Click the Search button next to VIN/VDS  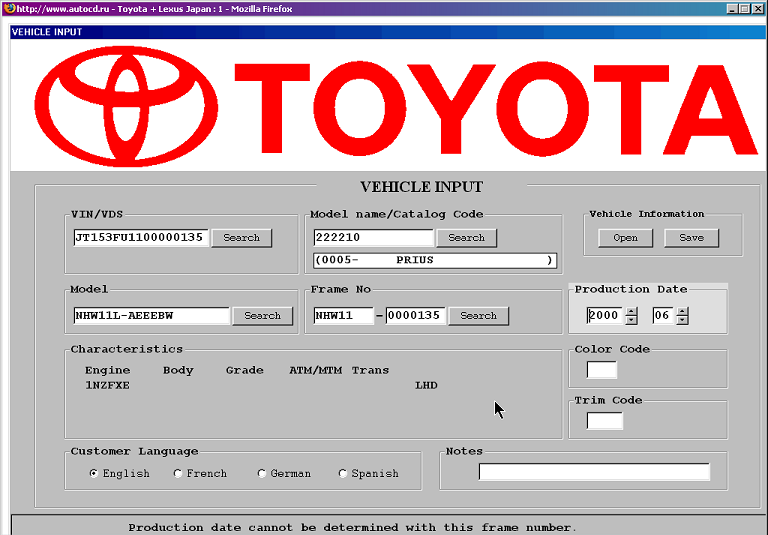click(x=241, y=238)
